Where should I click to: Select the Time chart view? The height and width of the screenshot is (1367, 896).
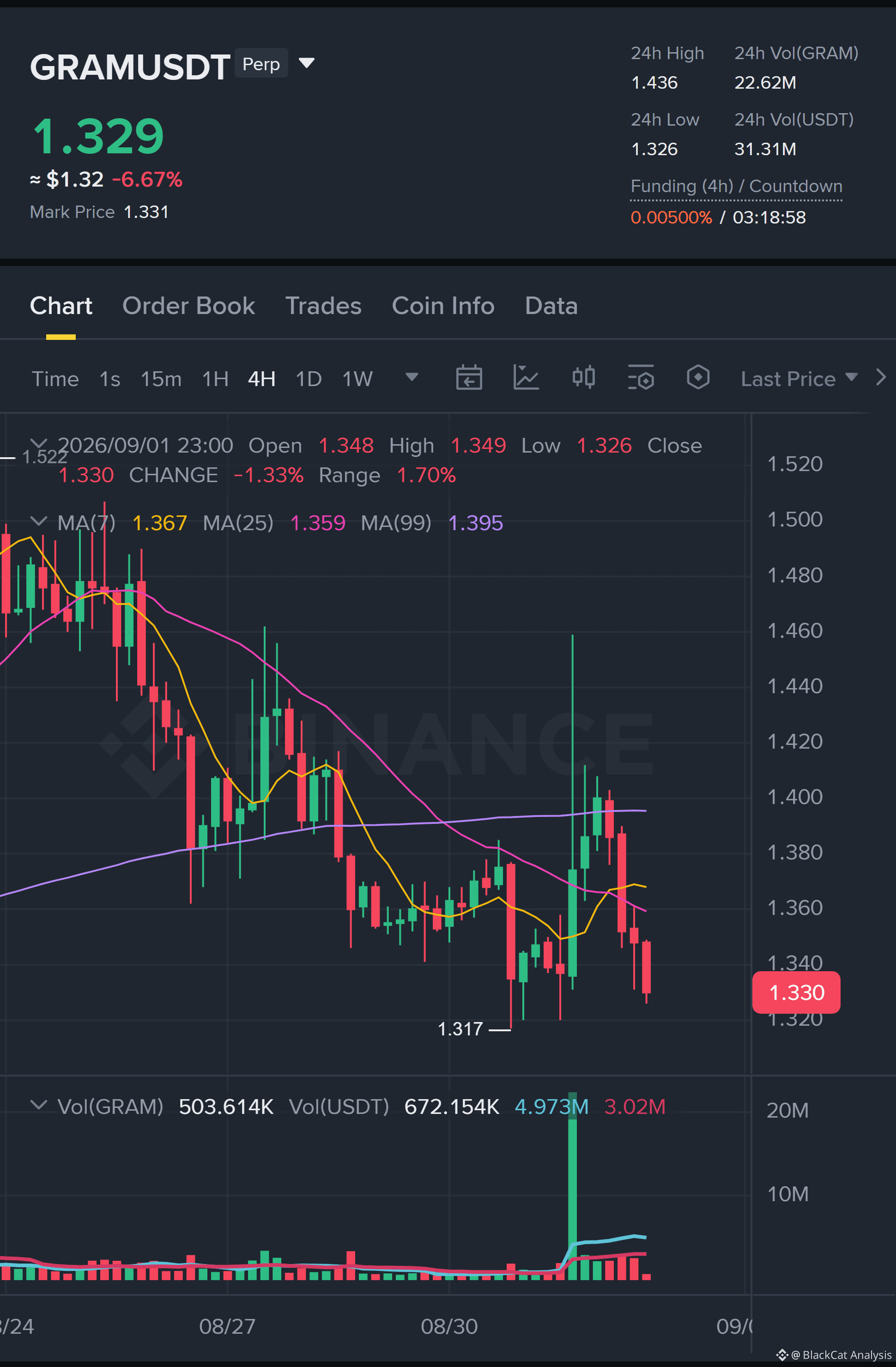coord(55,379)
